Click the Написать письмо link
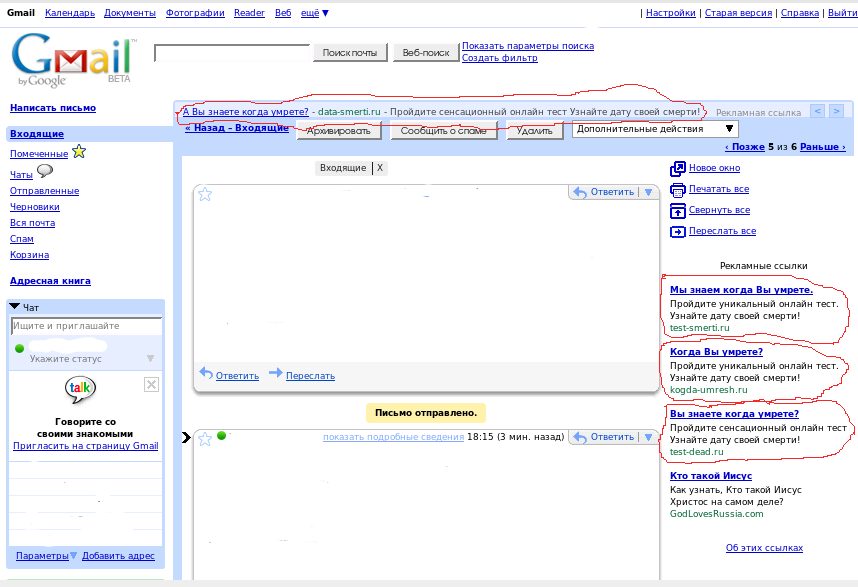The height and width of the screenshot is (587, 858). tap(53, 108)
